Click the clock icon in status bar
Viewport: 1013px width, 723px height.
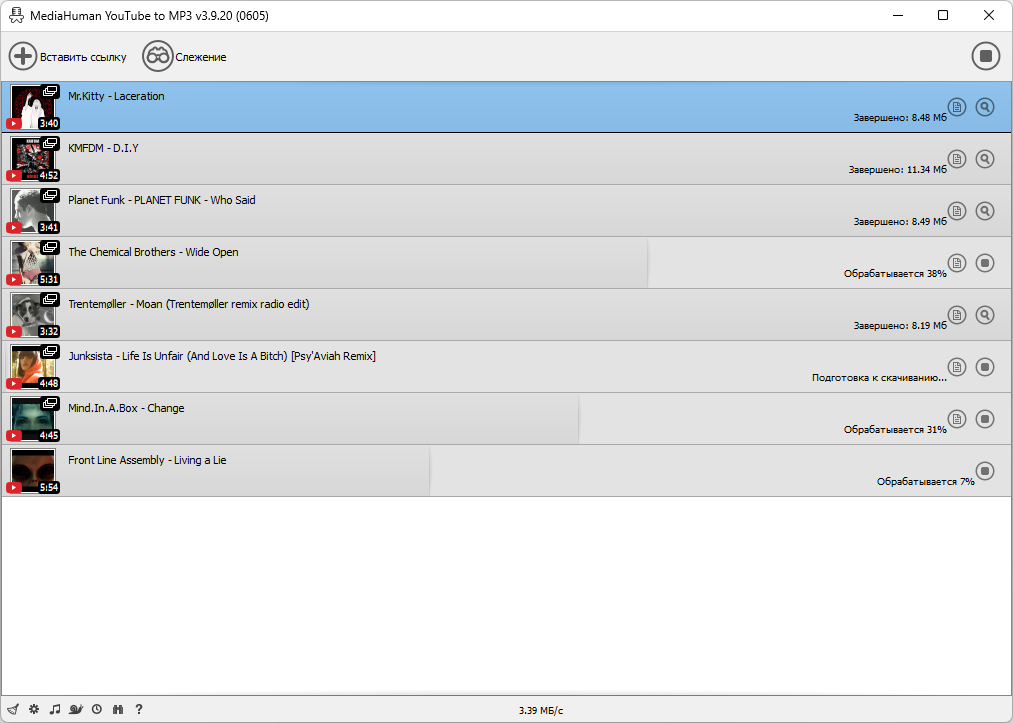point(97,709)
